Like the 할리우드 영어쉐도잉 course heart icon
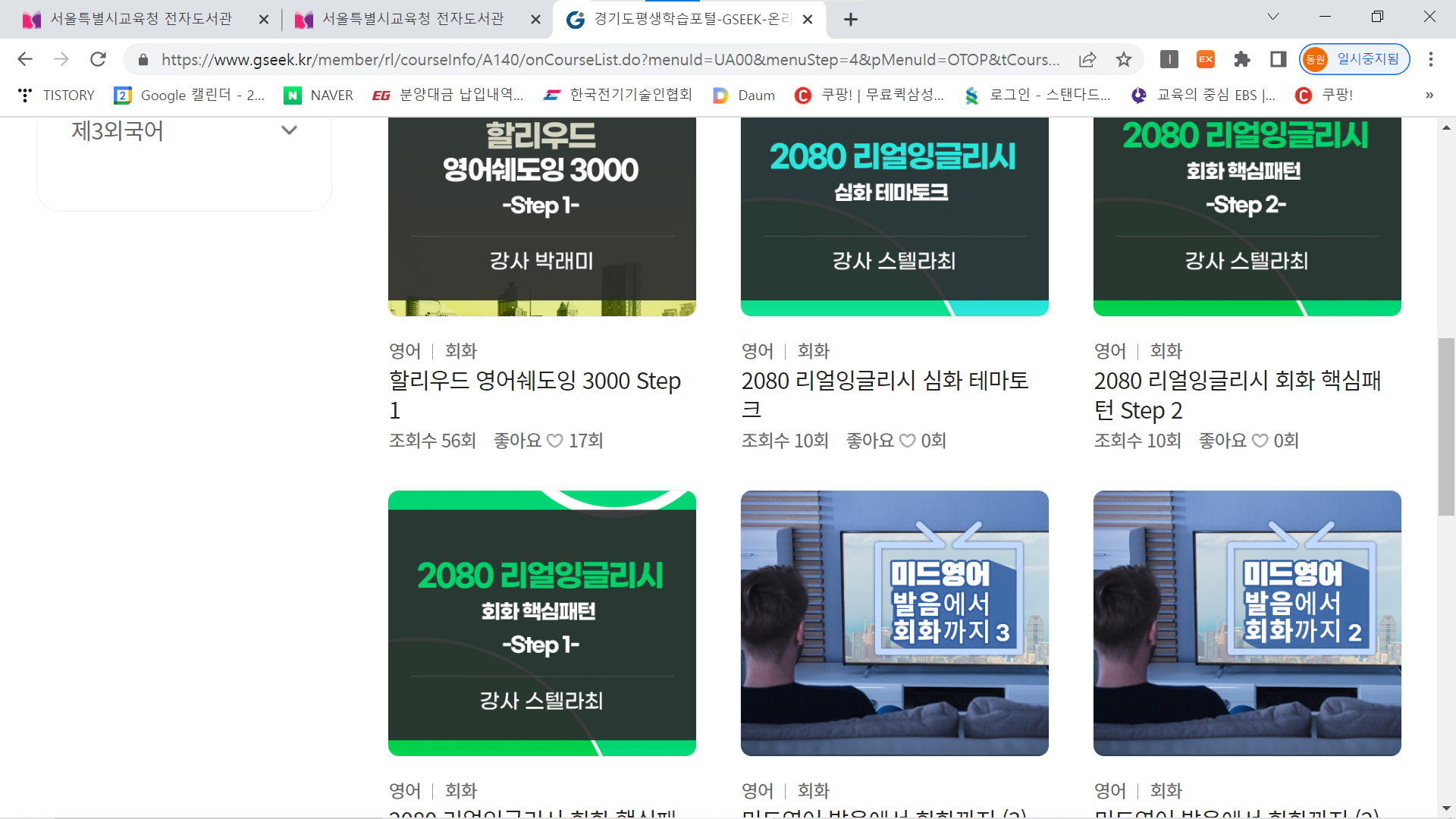This screenshot has width=1456, height=819. click(x=555, y=441)
